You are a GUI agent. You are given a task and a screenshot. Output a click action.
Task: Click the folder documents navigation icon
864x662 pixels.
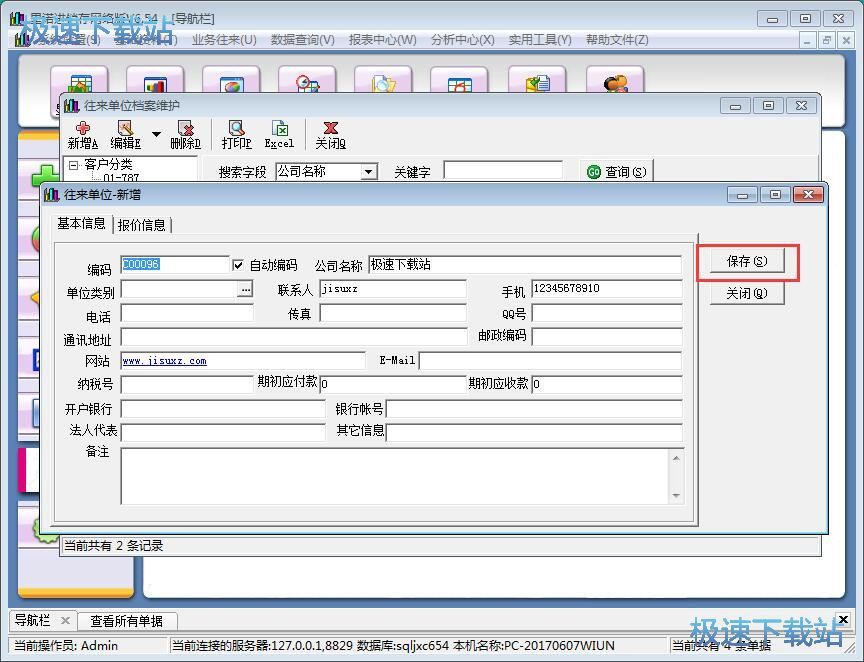pos(383,81)
